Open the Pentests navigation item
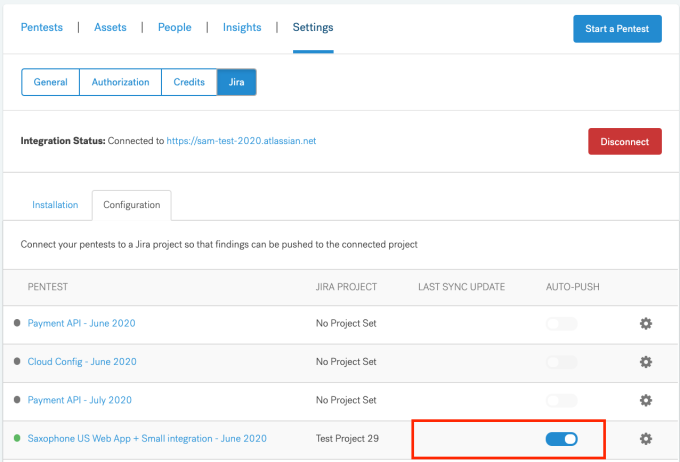 [x=42, y=27]
